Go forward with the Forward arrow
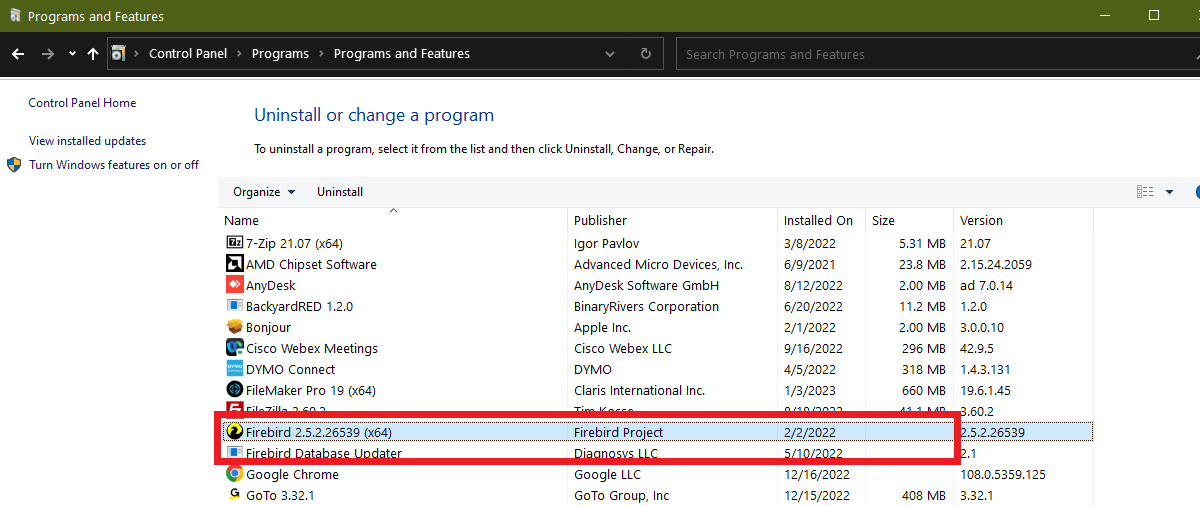The width and height of the screenshot is (1200, 506). point(48,54)
